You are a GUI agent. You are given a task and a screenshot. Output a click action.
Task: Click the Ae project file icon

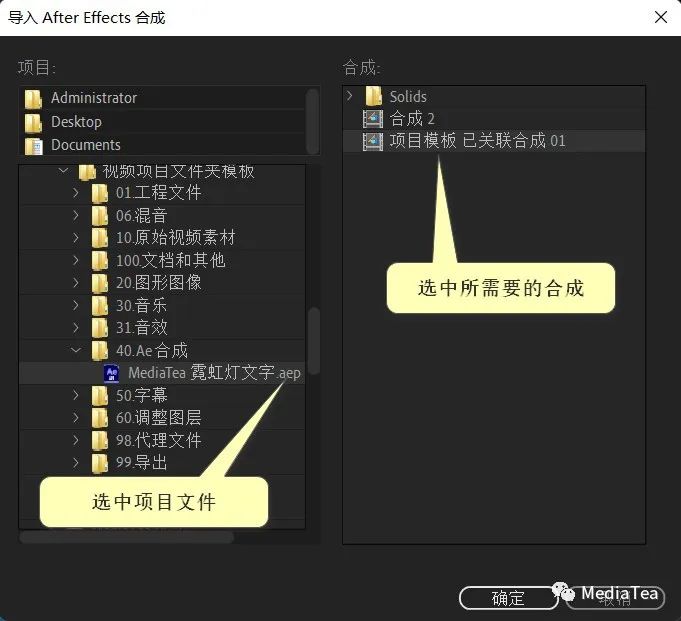[112, 373]
